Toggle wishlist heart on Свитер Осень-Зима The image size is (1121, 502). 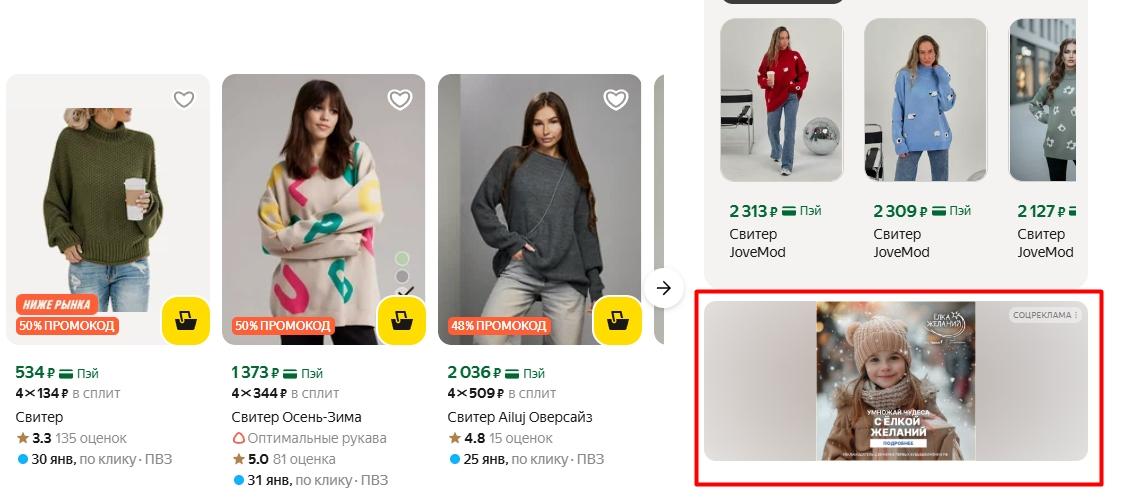pos(400,99)
